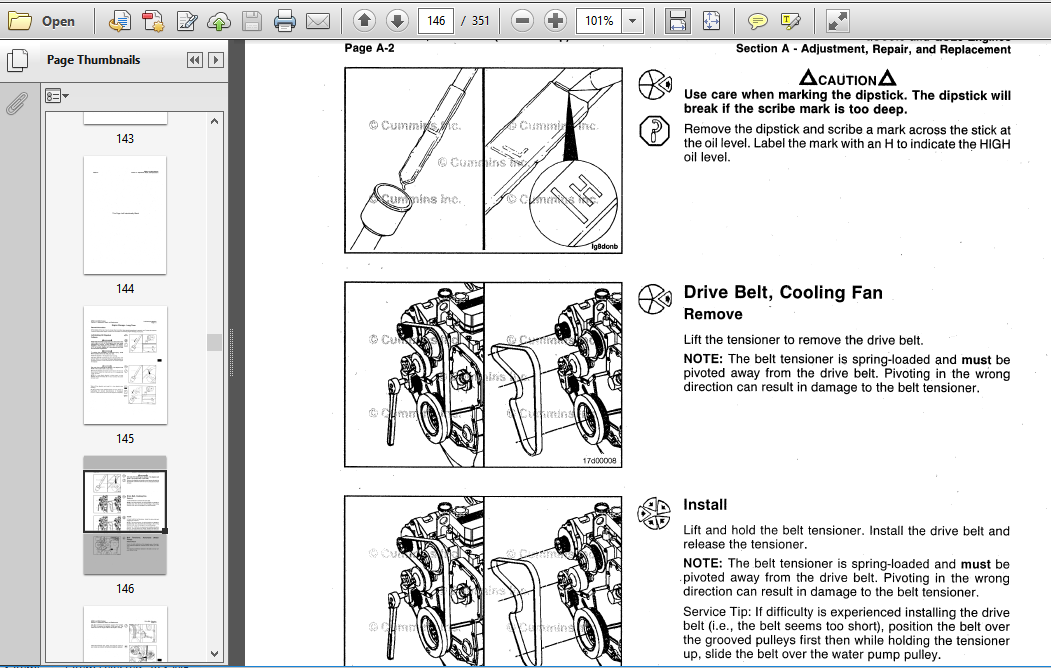The height and width of the screenshot is (668, 1051).
Task: Click the Save floppy disk icon
Action: tap(251, 21)
